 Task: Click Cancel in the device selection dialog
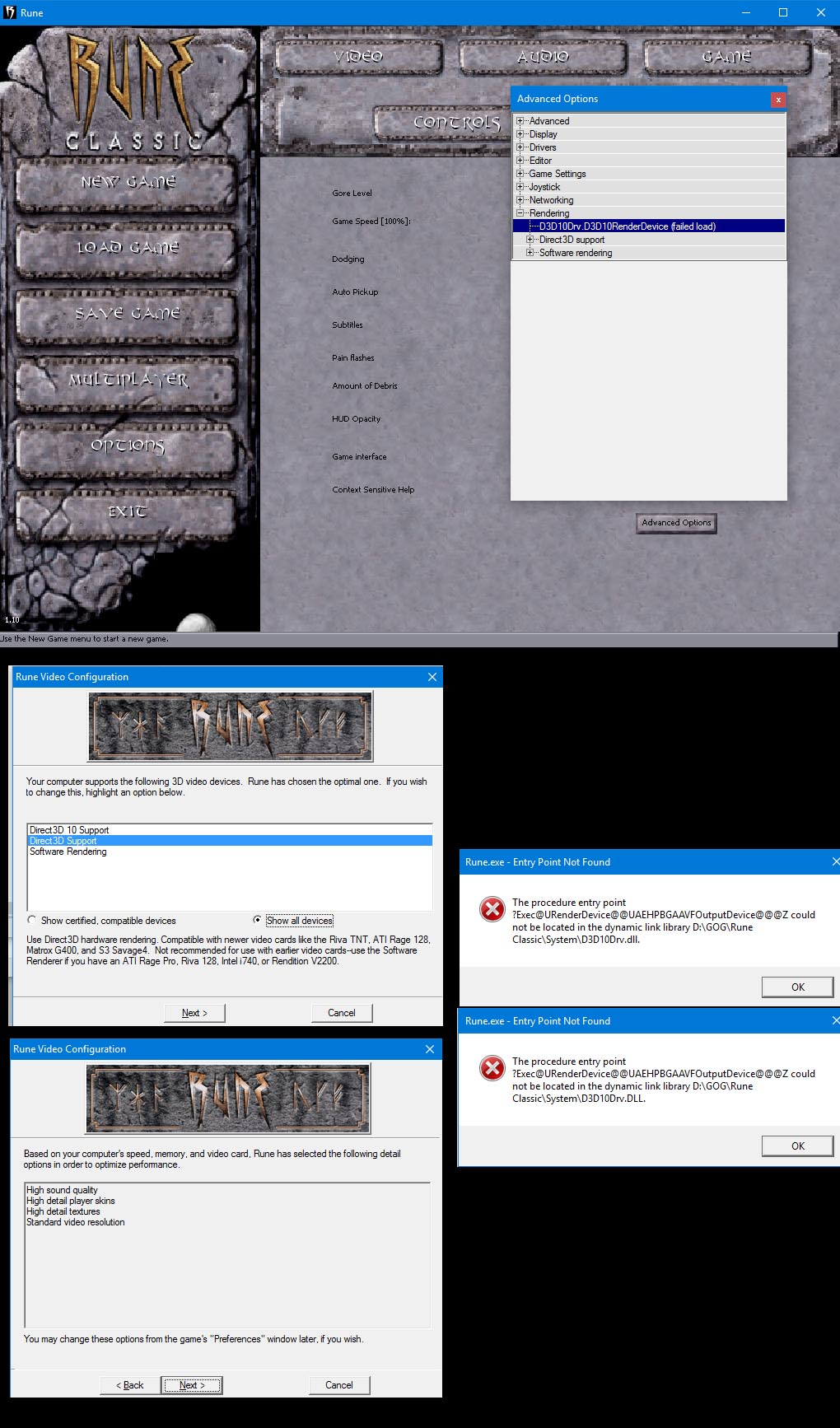tap(342, 1013)
